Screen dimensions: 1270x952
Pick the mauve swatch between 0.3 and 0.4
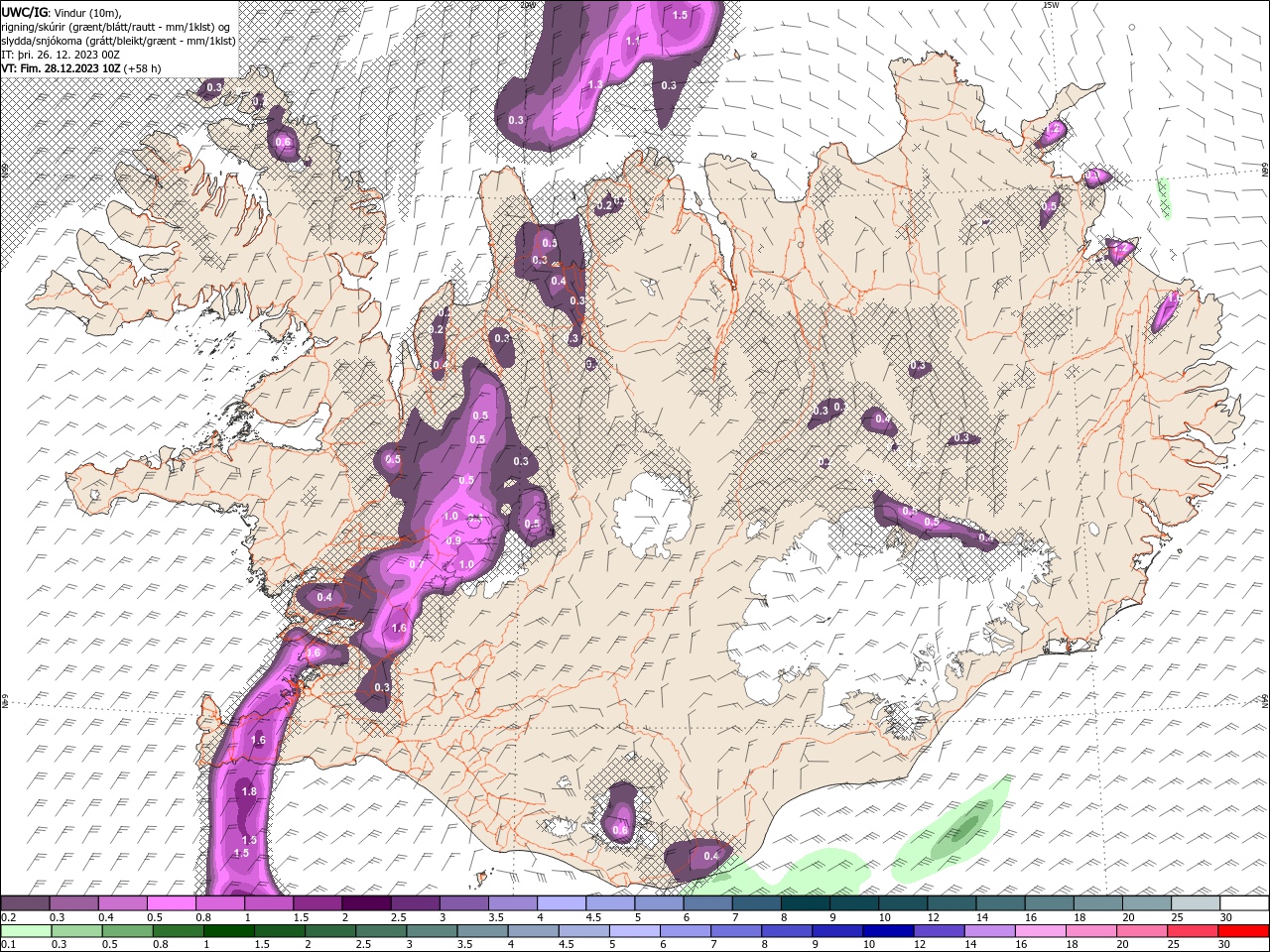coord(73,903)
